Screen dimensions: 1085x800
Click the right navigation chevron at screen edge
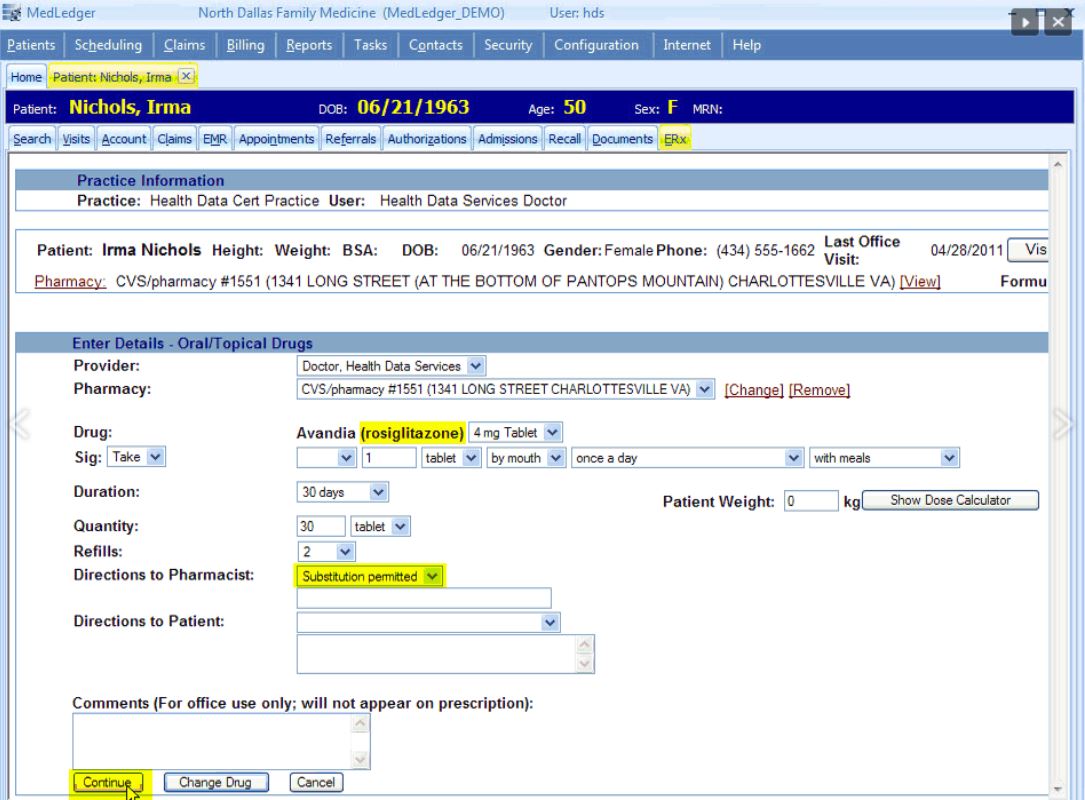click(x=1064, y=424)
